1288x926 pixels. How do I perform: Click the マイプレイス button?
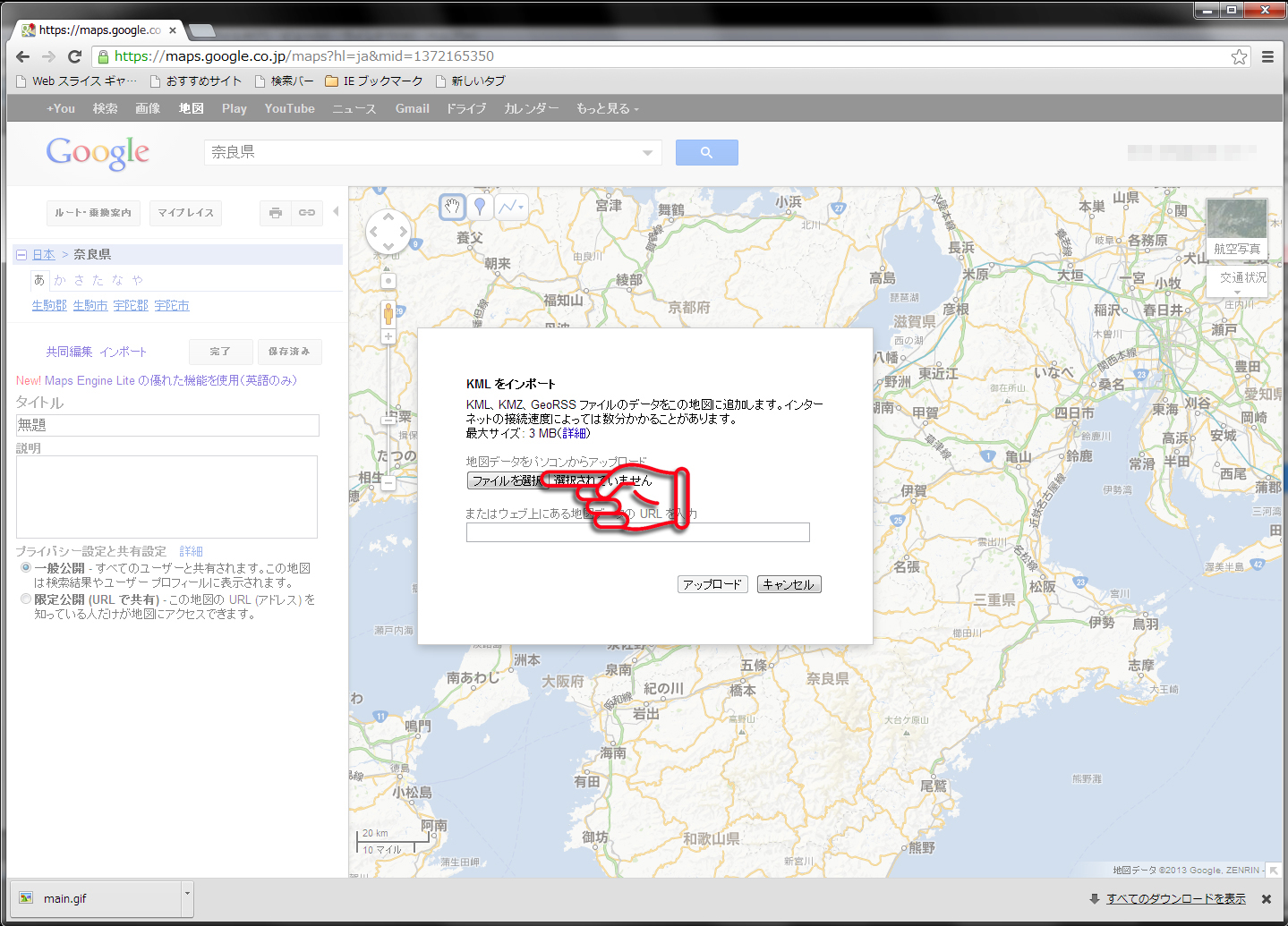click(x=186, y=213)
